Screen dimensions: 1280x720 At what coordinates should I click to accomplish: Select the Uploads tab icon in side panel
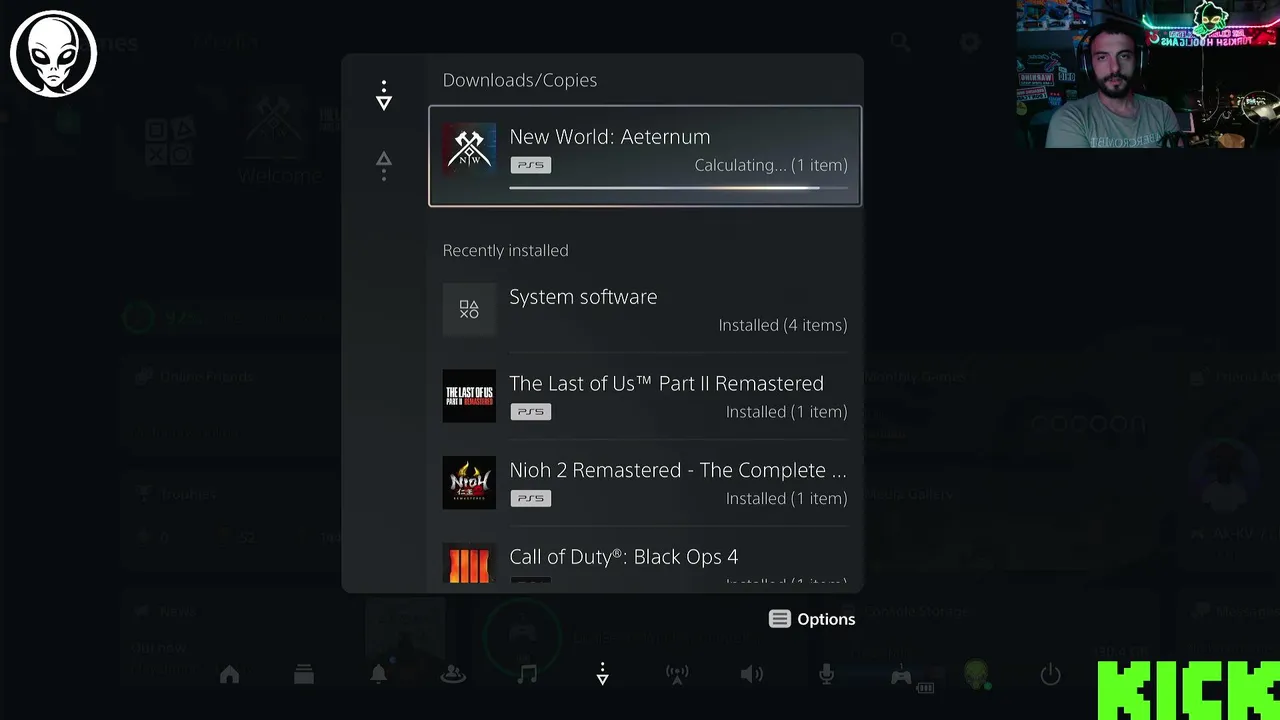384,165
